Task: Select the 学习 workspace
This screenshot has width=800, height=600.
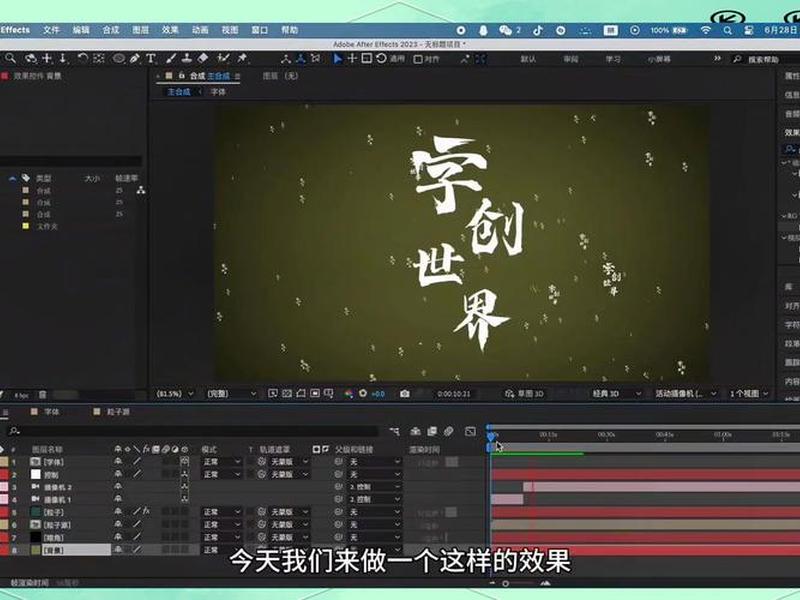Action: [613, 59]
